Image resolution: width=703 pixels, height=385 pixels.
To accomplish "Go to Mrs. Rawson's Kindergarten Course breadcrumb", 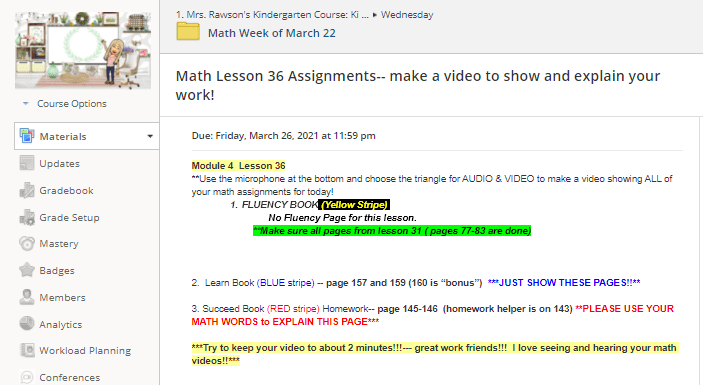I will tap(272, 15).
